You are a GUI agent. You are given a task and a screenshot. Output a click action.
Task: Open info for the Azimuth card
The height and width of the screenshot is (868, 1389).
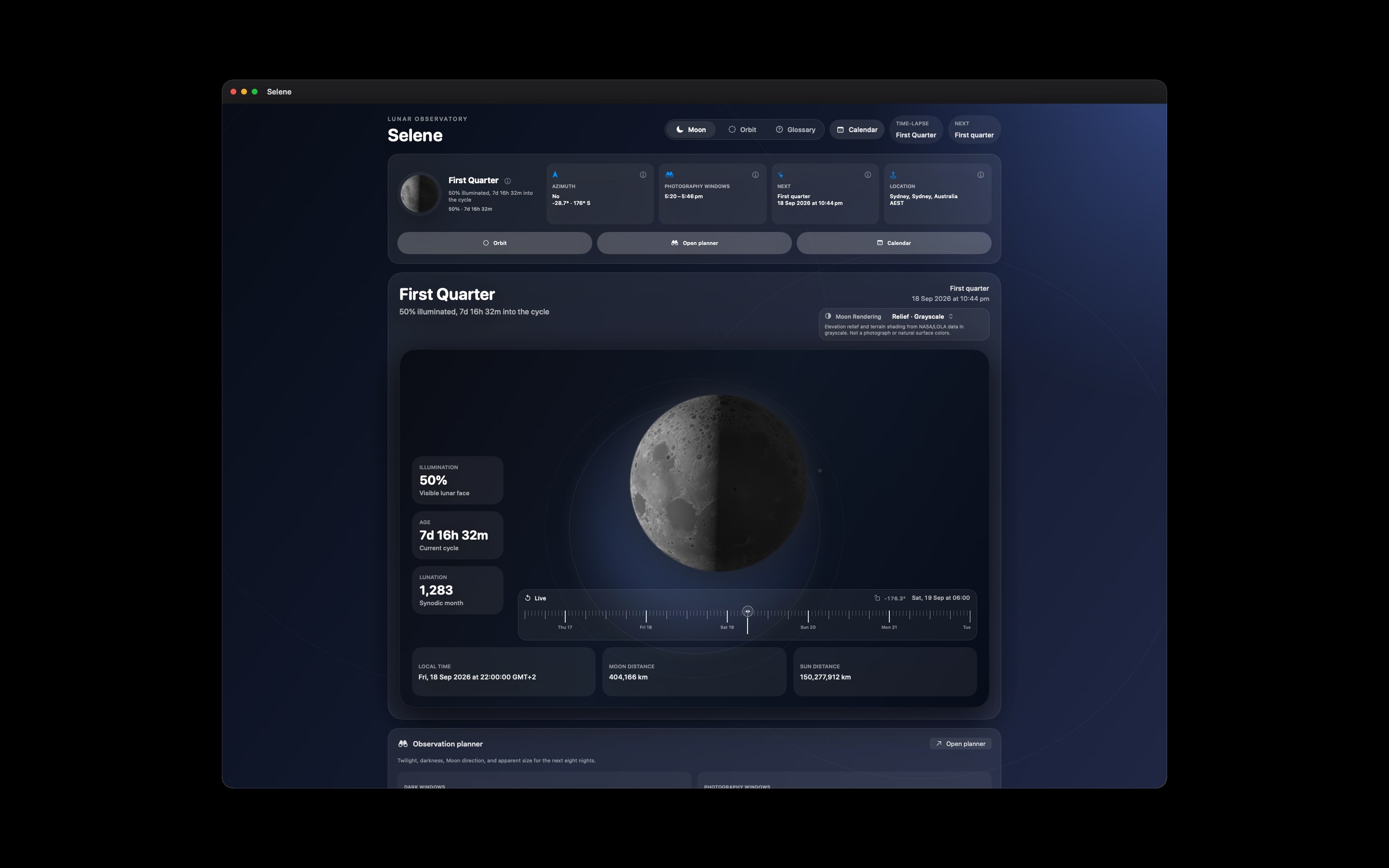pos(643,175)
